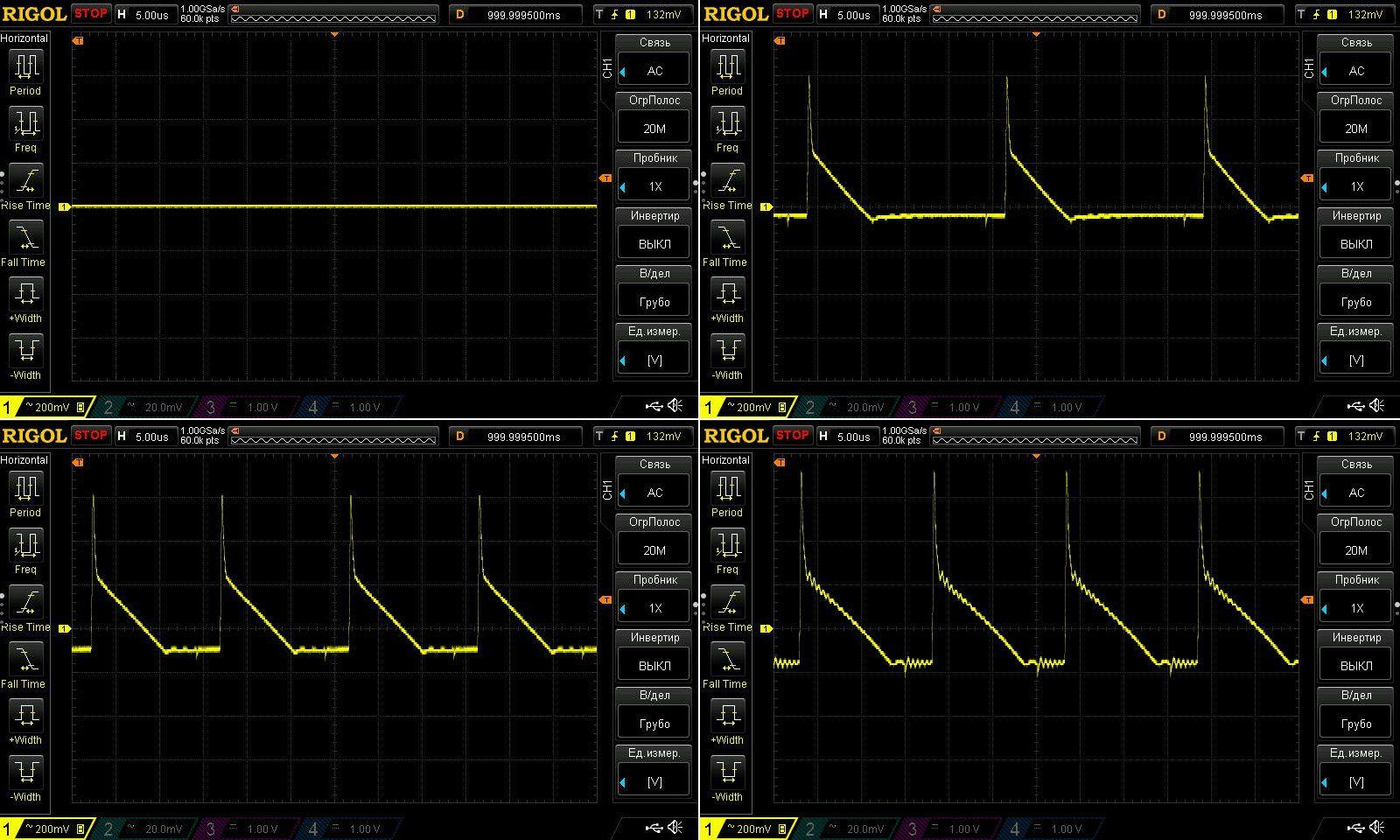The image size is (1400, 840).
Task: Click the RIGOL logo in bottom-left panel
Action: [34, 436]
